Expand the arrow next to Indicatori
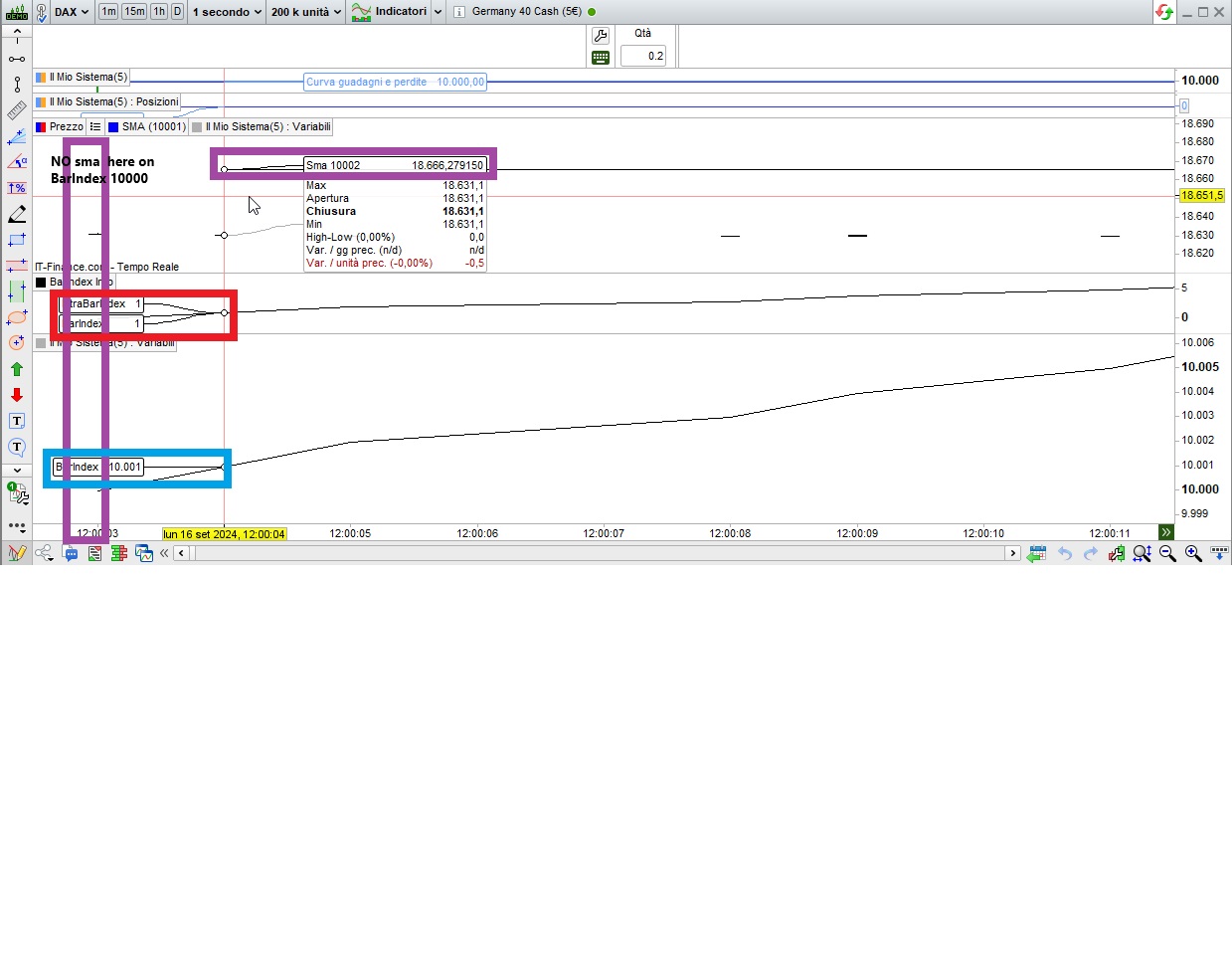 click(438, 12)
